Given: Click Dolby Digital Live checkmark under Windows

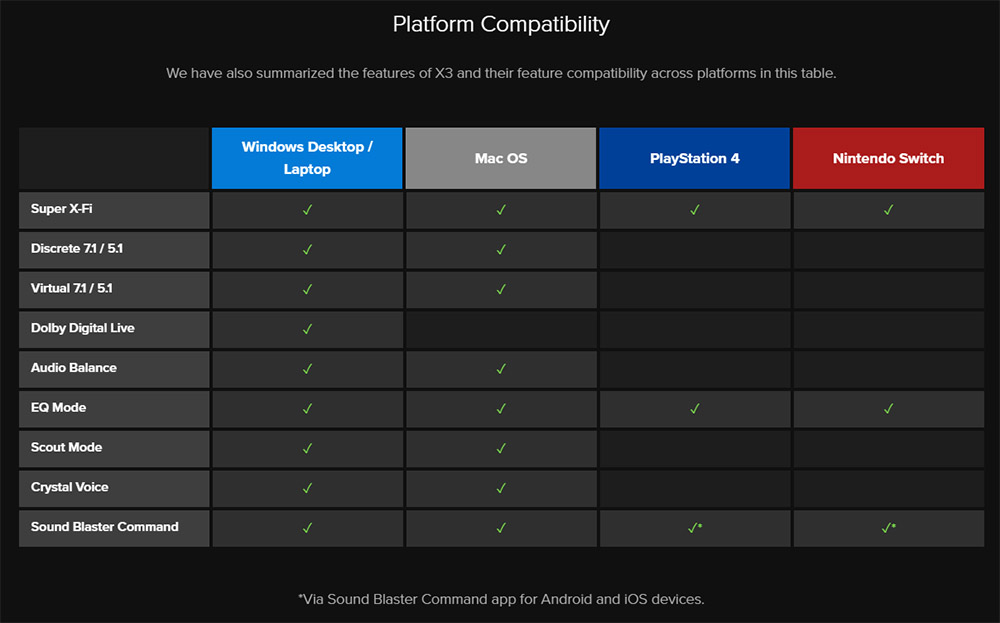Looking at the screenshot, I should pos(307,329).
